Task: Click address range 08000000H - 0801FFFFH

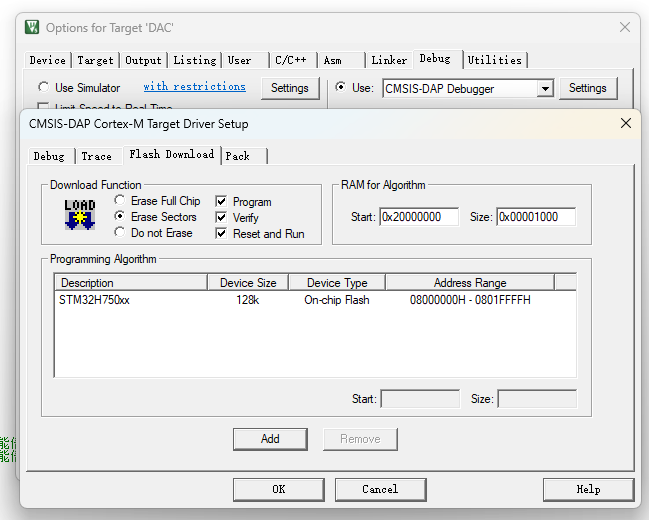Action: tap(470, 300)
